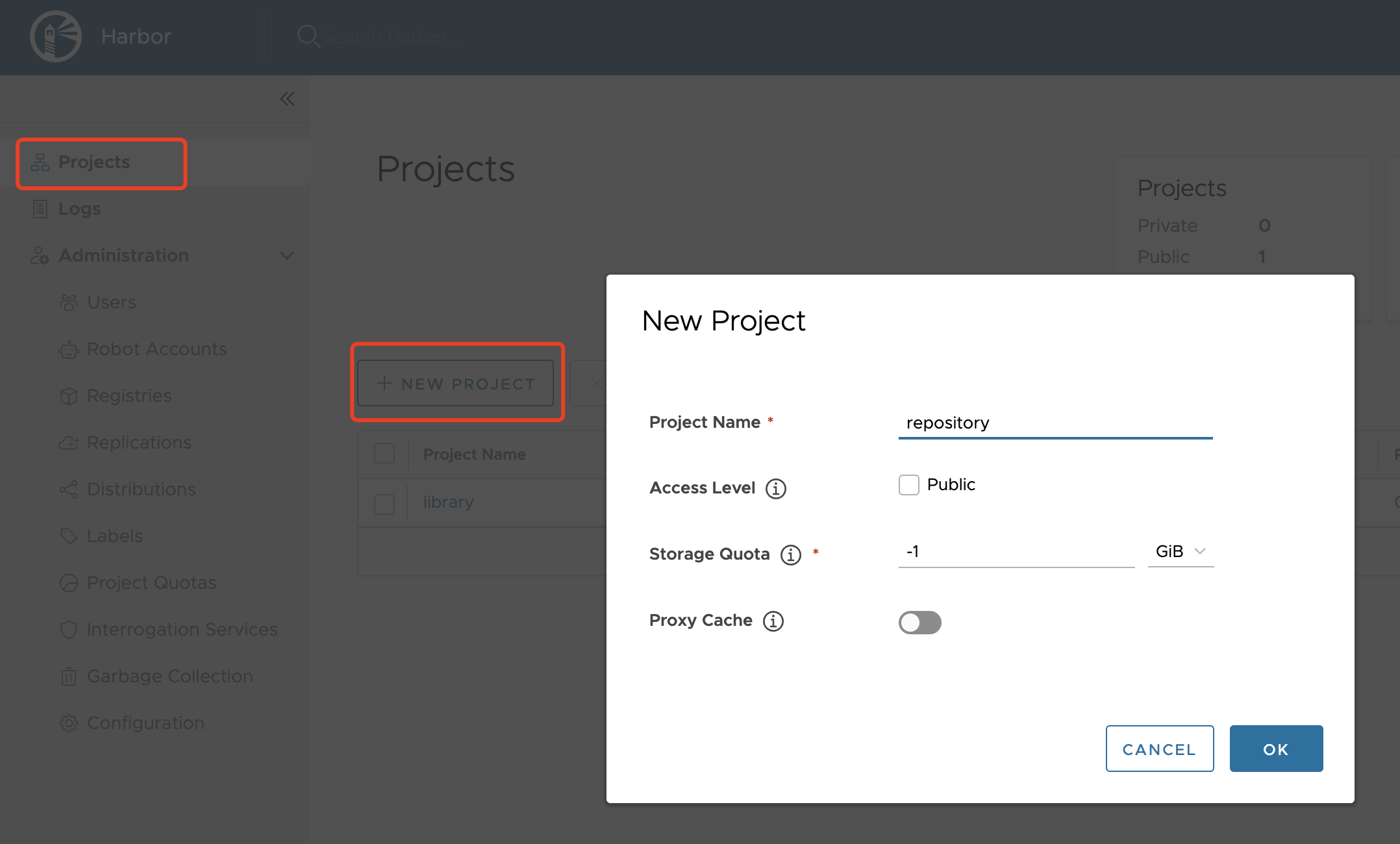Open the GiB unit dropdown
This screenshot has height=844, width=1400.
1181,551
